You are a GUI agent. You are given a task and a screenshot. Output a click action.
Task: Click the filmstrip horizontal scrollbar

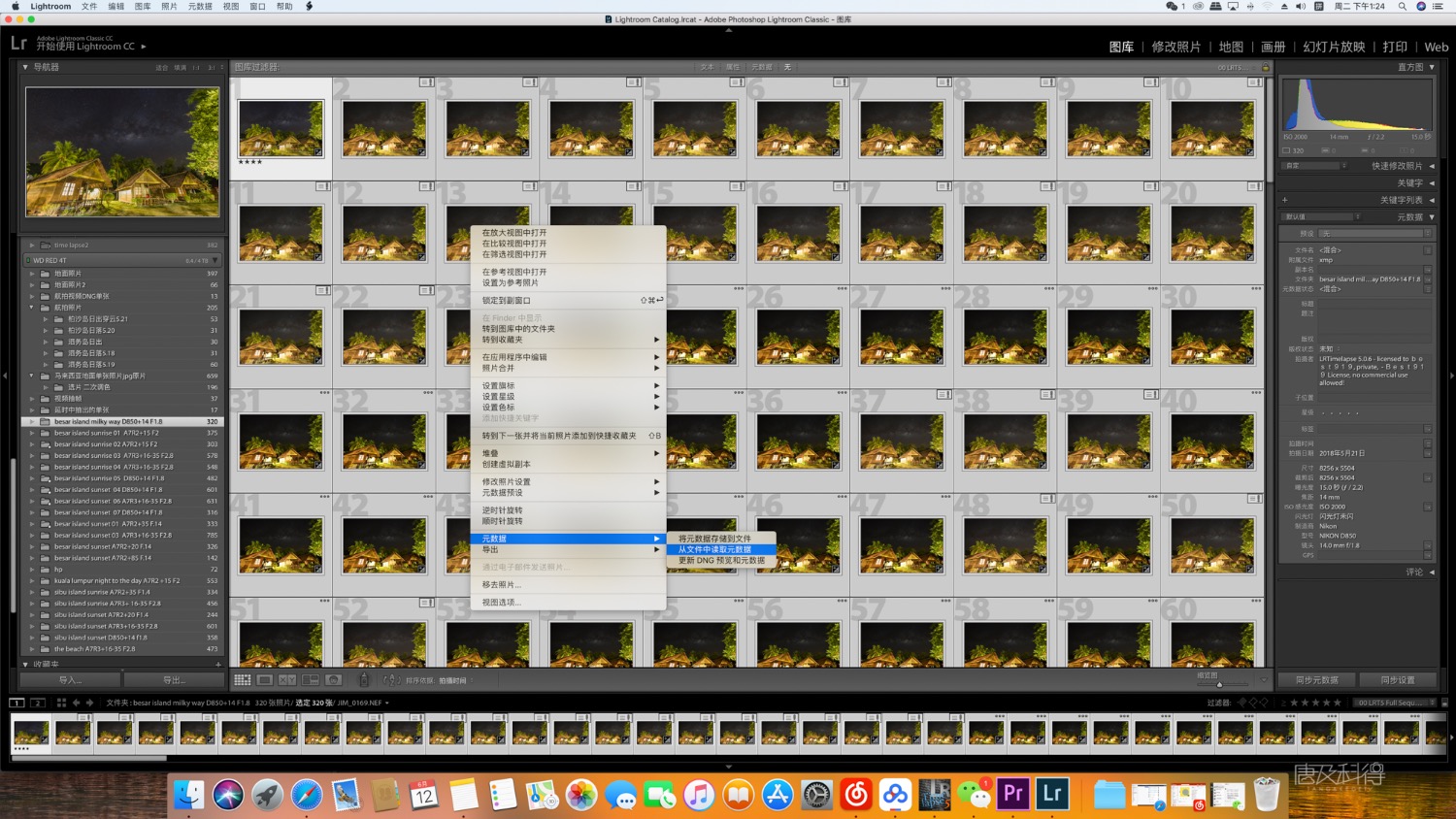coord(89,758)
